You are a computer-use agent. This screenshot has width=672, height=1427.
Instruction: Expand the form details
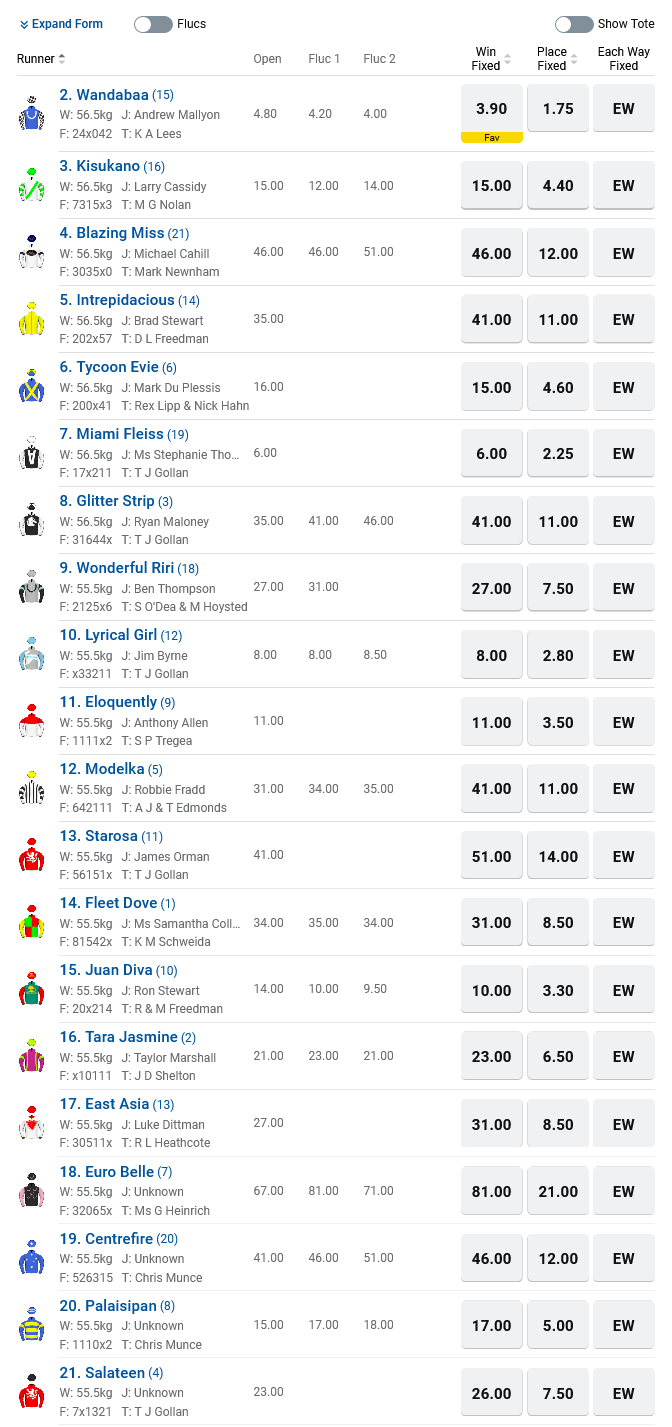61,24
